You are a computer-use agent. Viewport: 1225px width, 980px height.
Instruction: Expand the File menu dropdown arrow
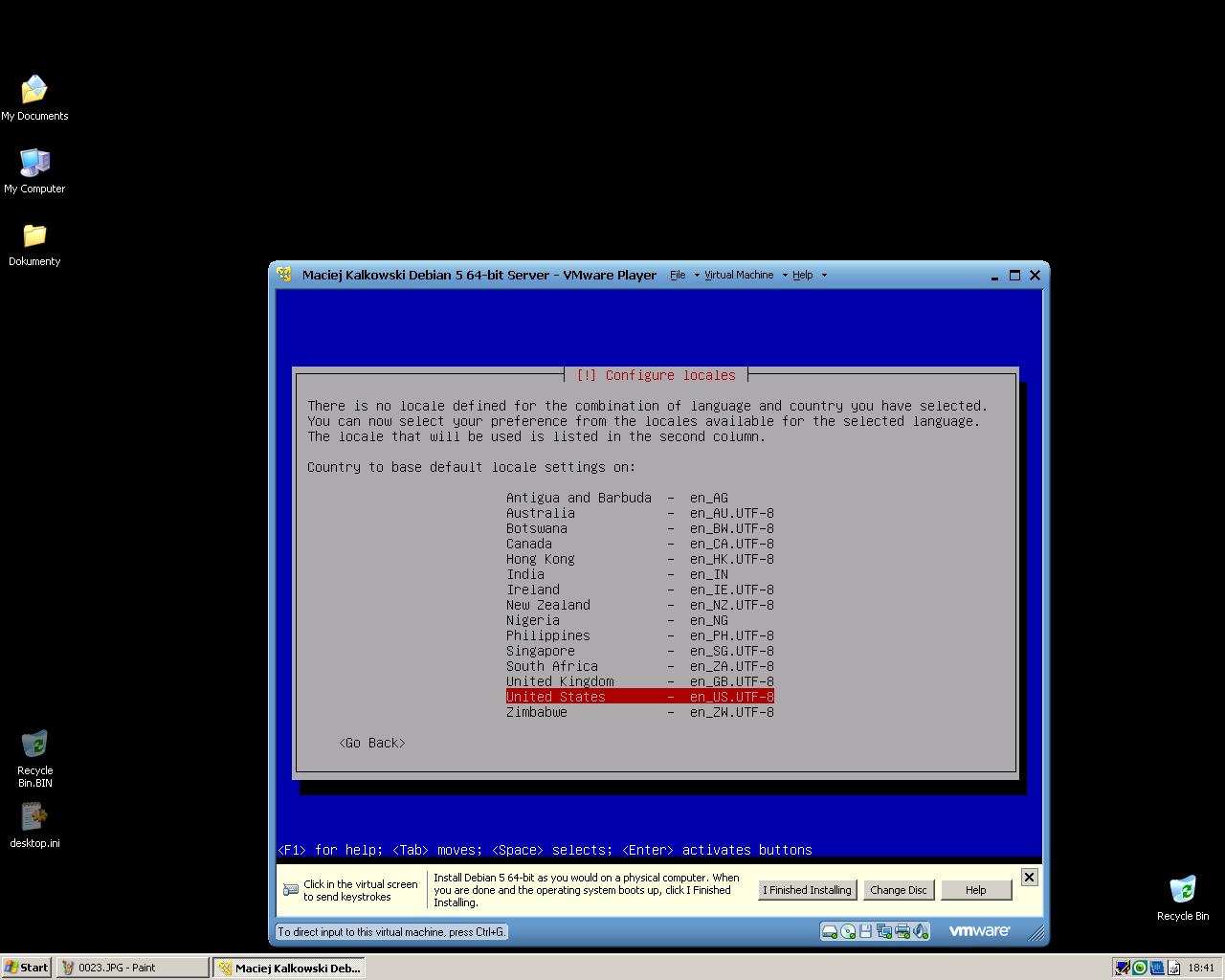coord(696,275)
